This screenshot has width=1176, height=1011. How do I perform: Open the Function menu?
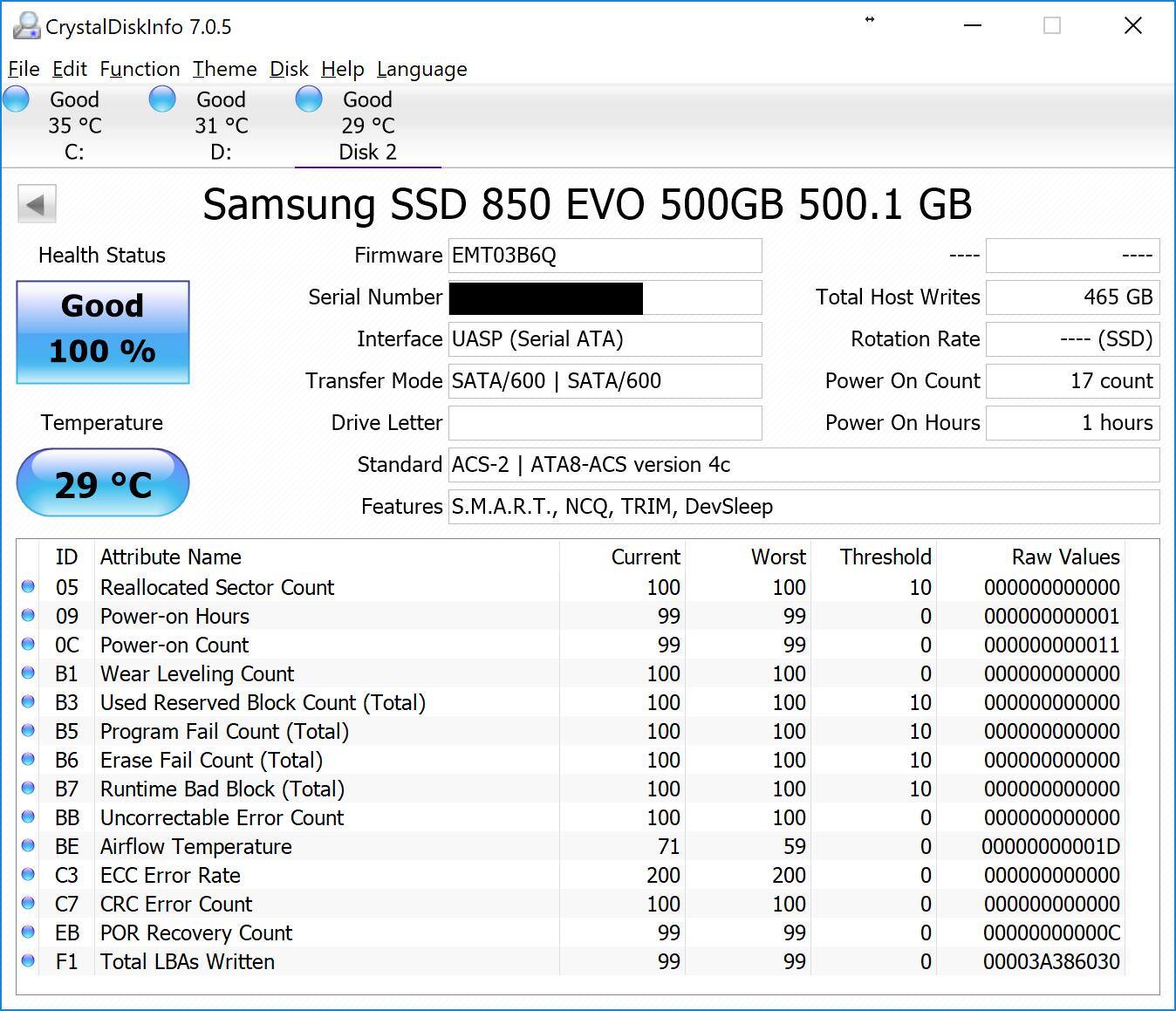140,69
